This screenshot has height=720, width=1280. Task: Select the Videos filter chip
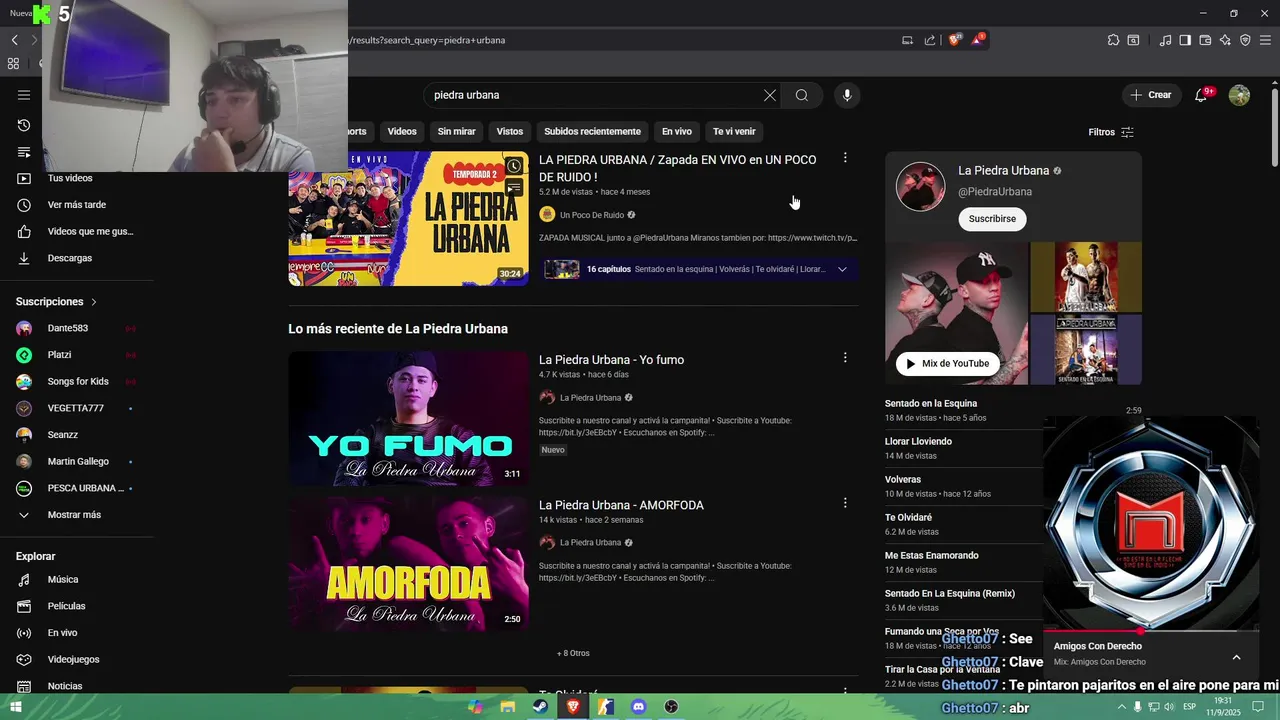(x=402, y=131)
